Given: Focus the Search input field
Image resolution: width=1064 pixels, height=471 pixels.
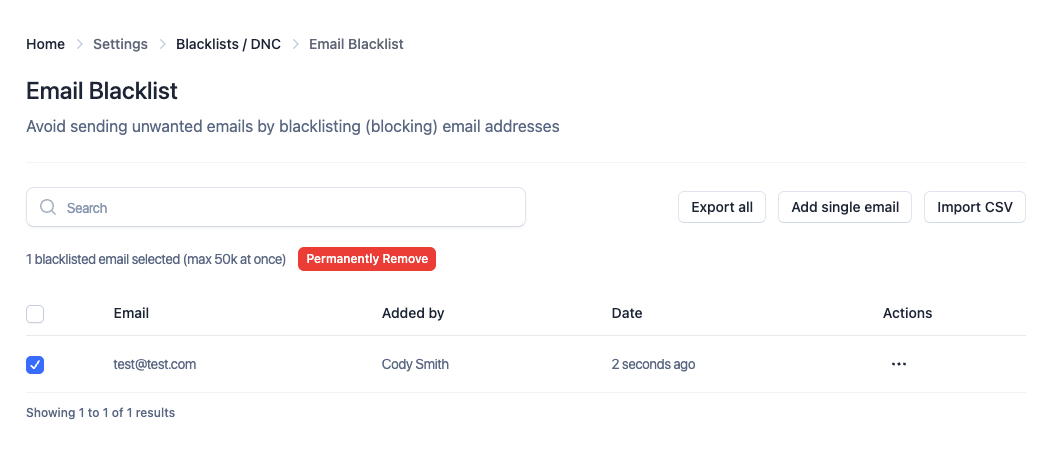Looking at the screenshot, I should click(290, 208).
